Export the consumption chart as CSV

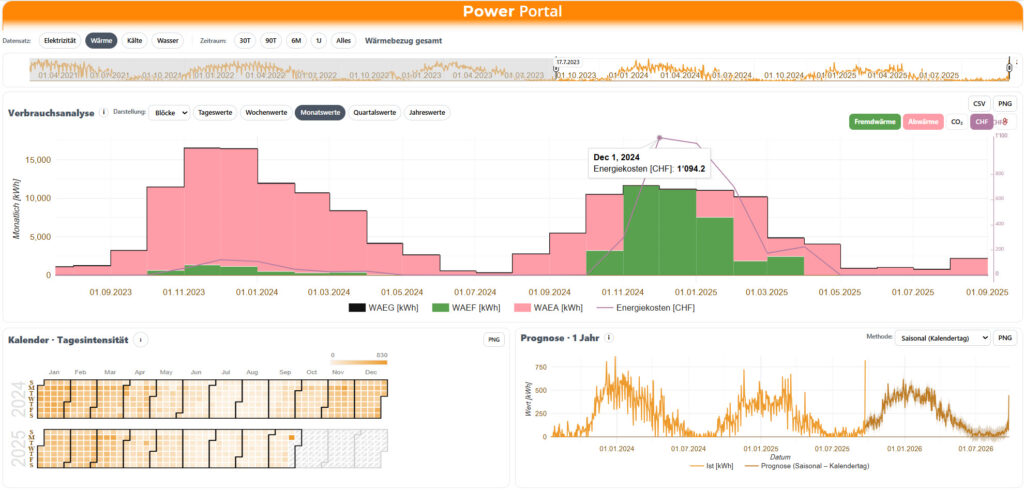[979, 103]
